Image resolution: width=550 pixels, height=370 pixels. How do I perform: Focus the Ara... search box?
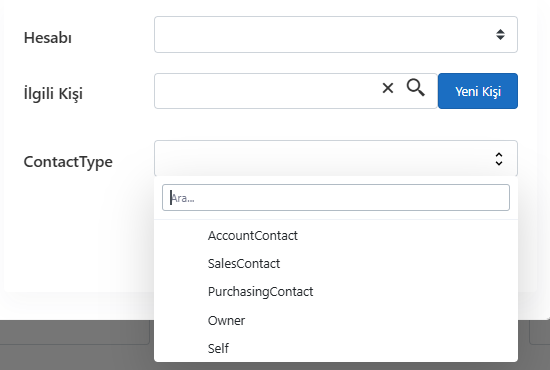(336, 198)
